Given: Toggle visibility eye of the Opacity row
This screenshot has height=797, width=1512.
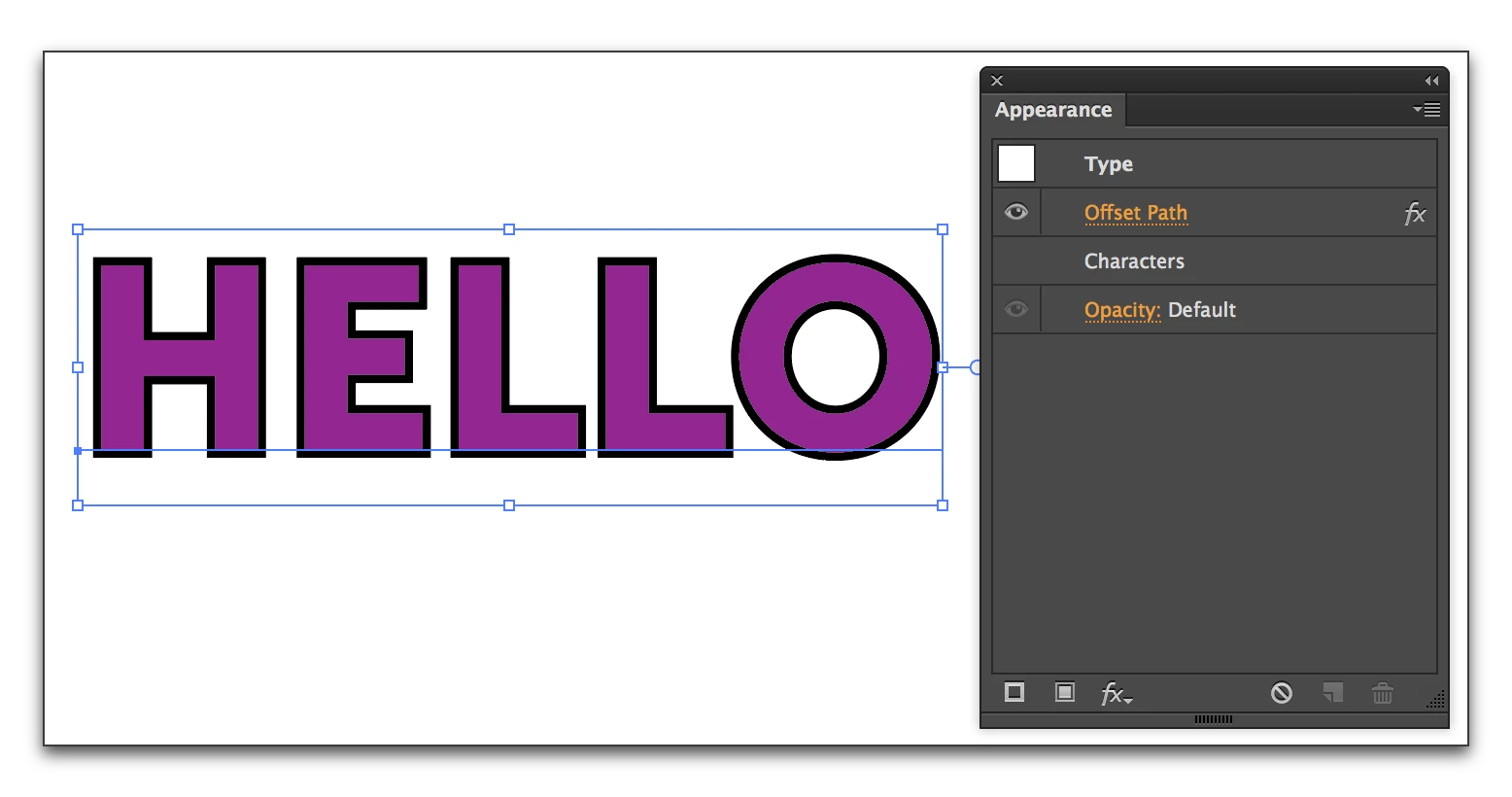Looking at the screenshot, I should (1016, 309).
